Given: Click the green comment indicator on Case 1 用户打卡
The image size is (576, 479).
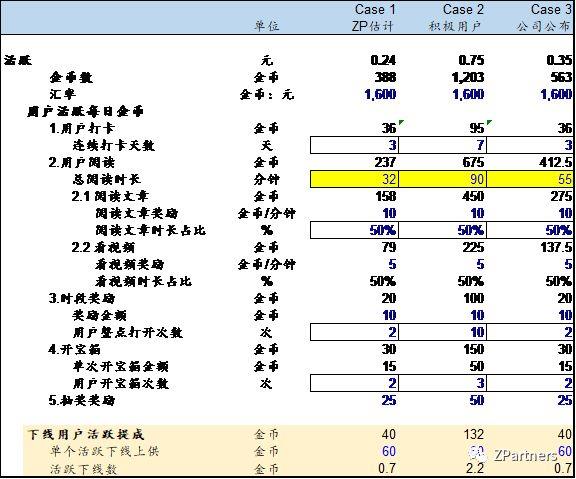Looking at the screenshot, I should (401, 122).
